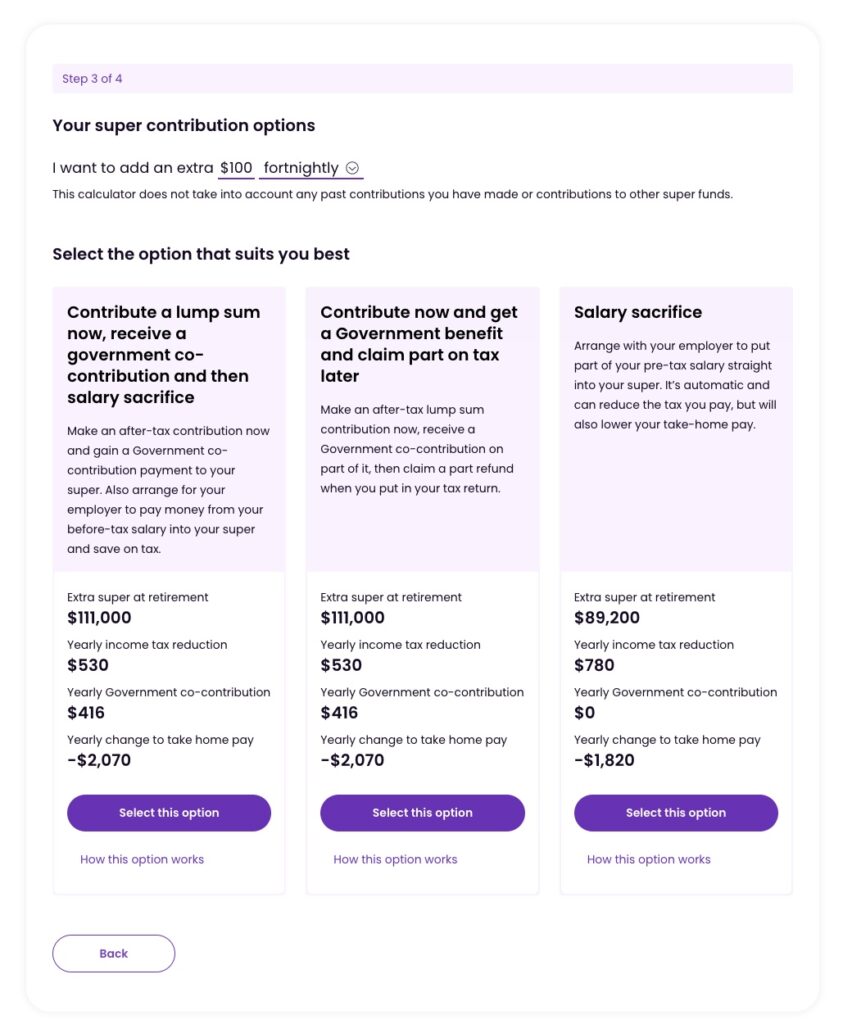
Task: Click the 'Contribute a lump sum now' card heading
Action: [x=165, y=354]
